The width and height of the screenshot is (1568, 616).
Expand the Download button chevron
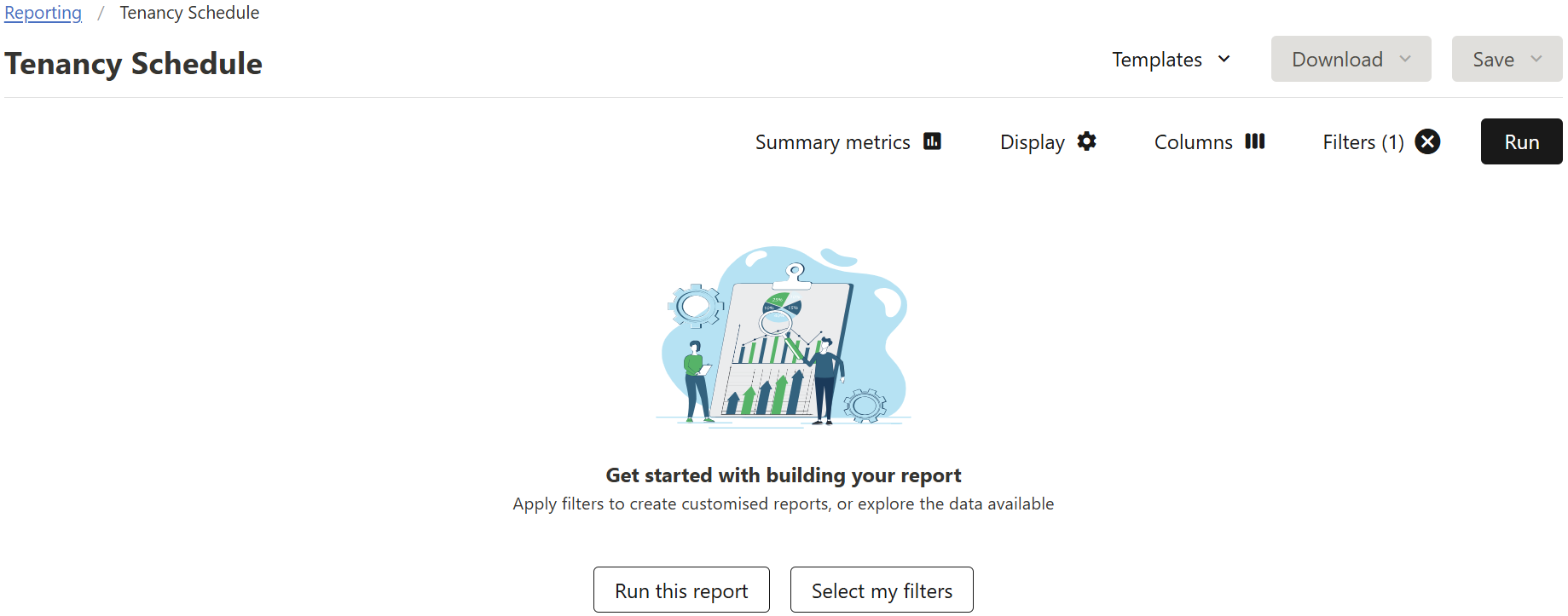click(1405, 59)
